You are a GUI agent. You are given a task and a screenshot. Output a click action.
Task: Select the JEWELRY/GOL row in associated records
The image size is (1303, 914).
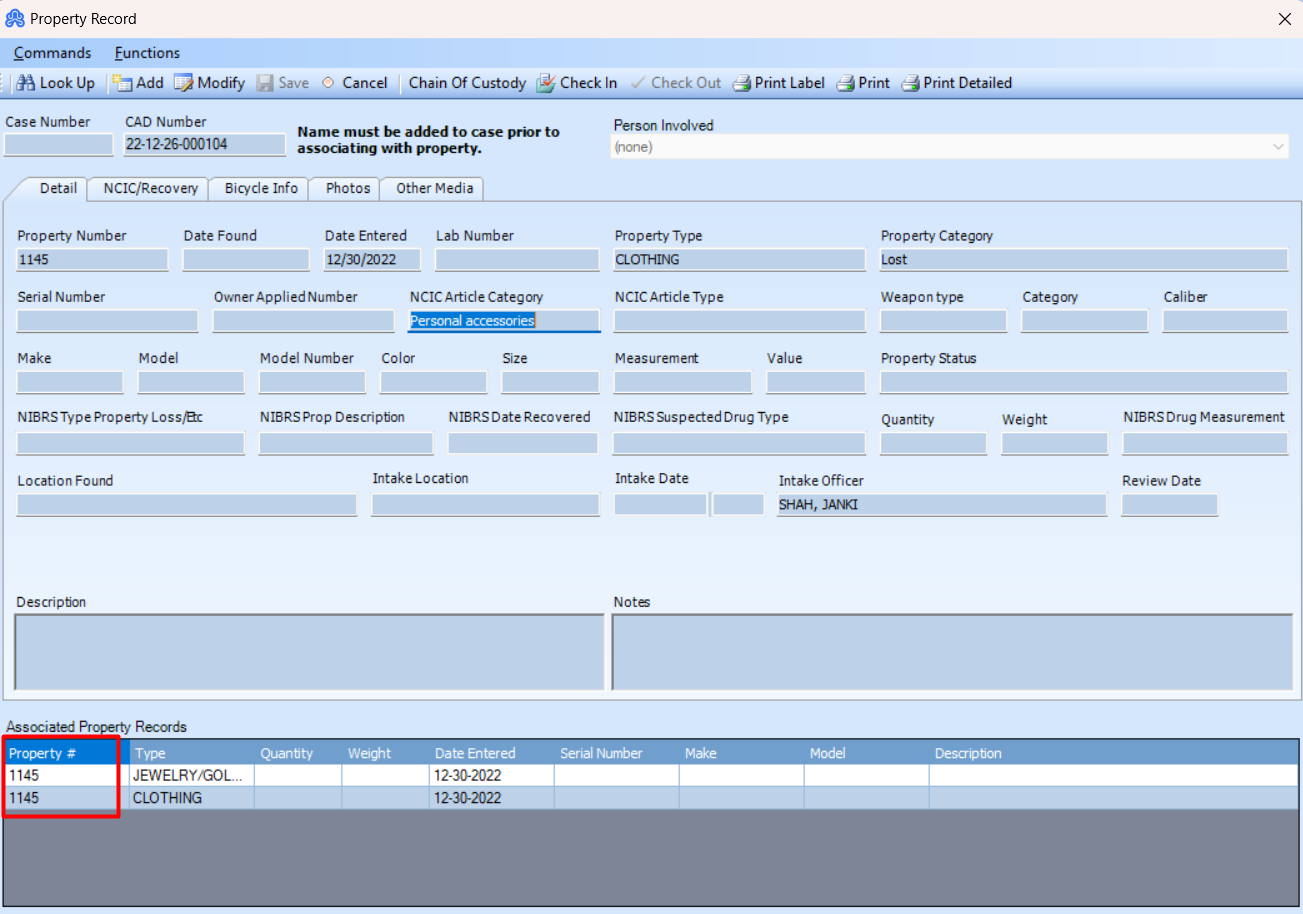190,775
